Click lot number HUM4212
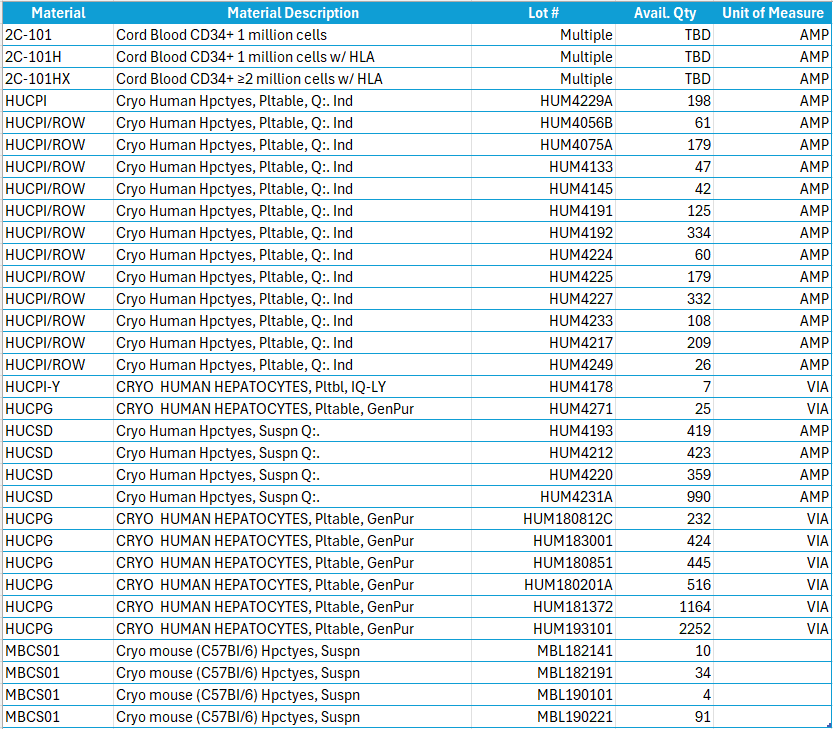This screenshot has width=833, height=729. (x=581, y=453)
